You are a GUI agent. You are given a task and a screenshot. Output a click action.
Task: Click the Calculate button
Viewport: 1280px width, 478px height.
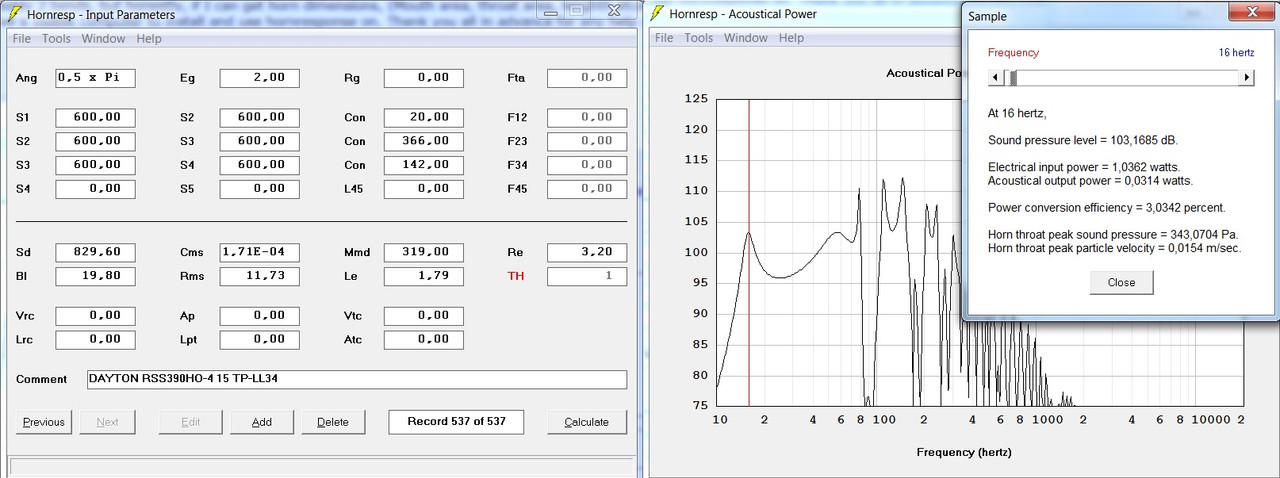[586, 422]
